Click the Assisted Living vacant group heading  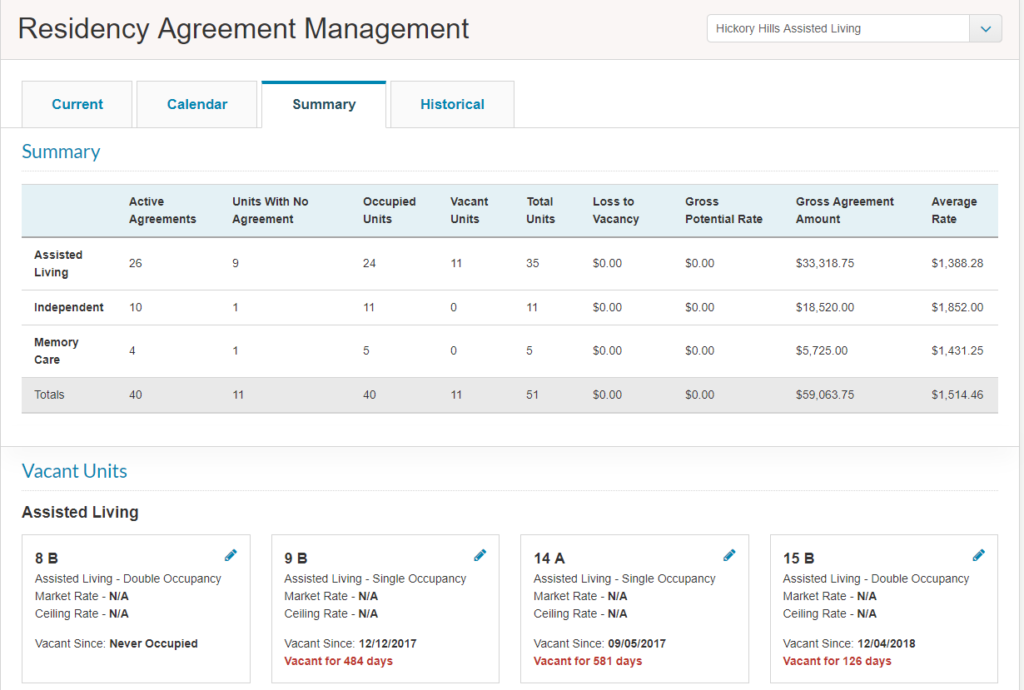80,512
